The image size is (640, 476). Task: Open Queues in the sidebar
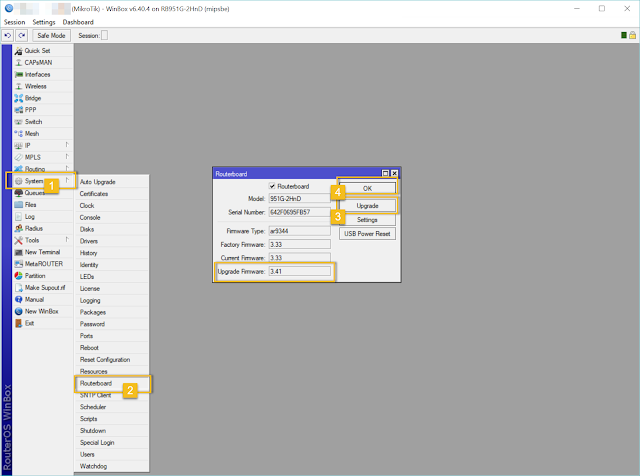pos(43,193)
